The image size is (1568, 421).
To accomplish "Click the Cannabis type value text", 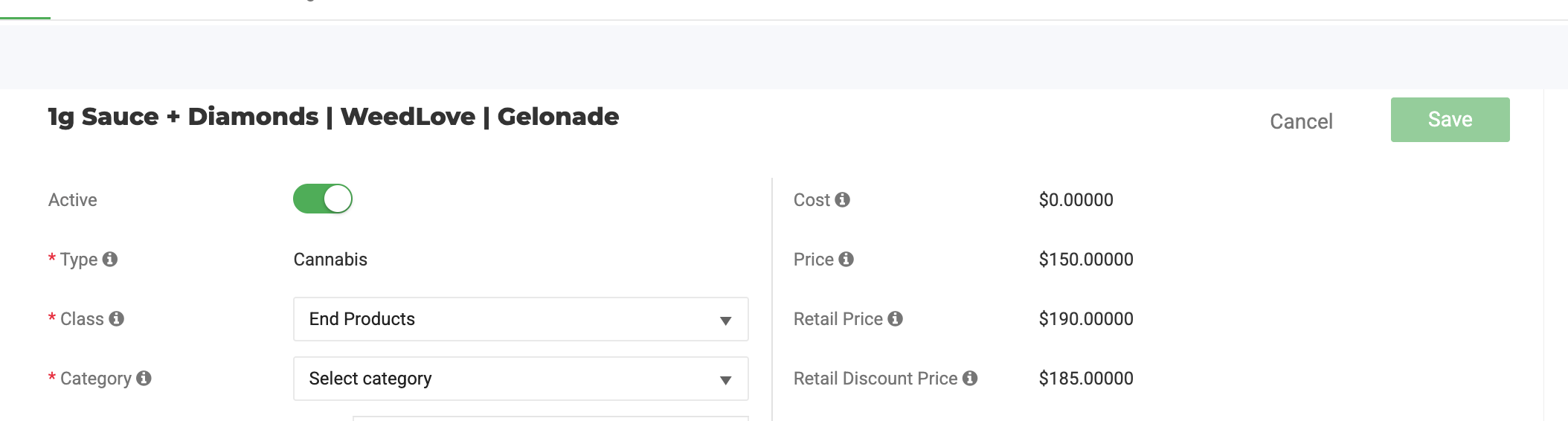I will coord(330,260).
